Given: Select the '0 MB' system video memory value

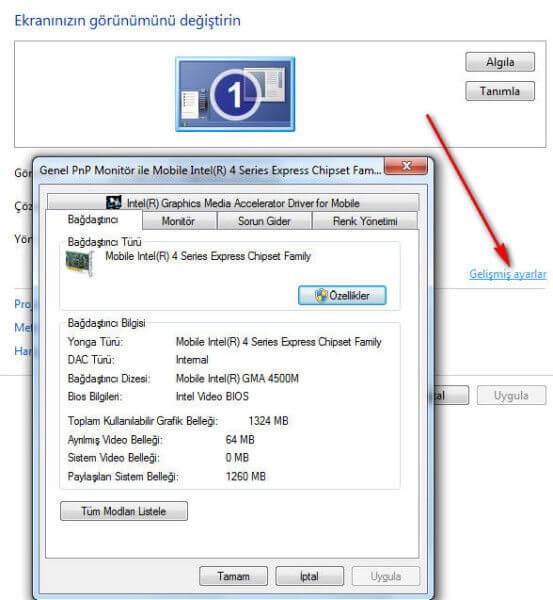Looking at the screenshot, I should point(237,458).
